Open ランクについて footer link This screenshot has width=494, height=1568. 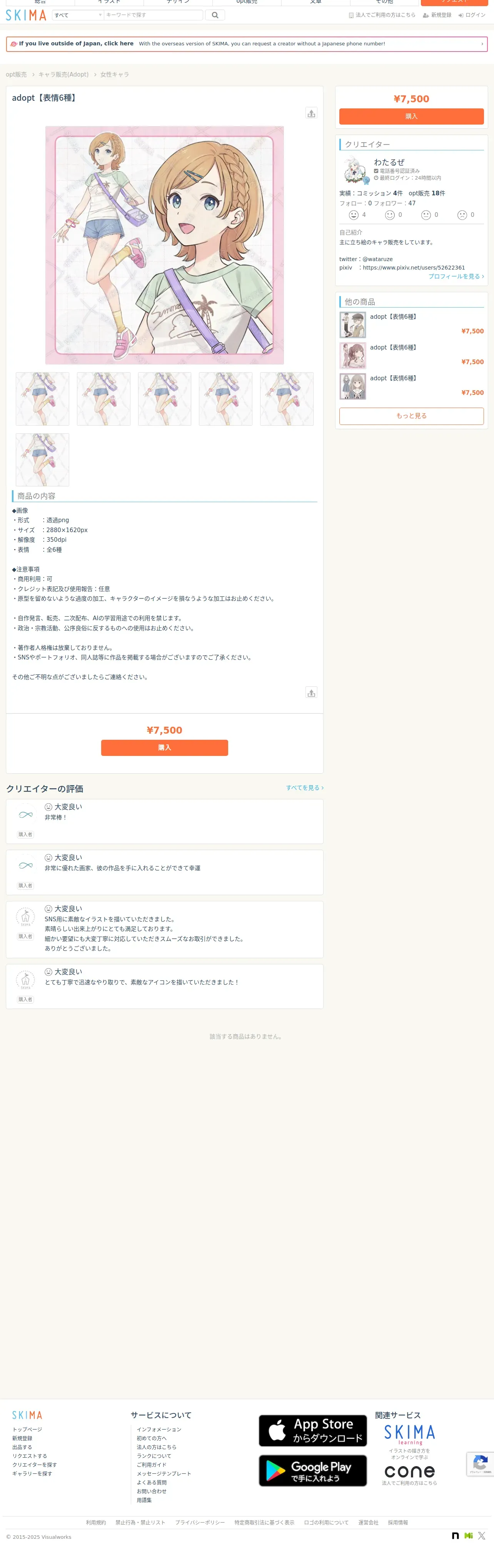(x=154, y=1456)
